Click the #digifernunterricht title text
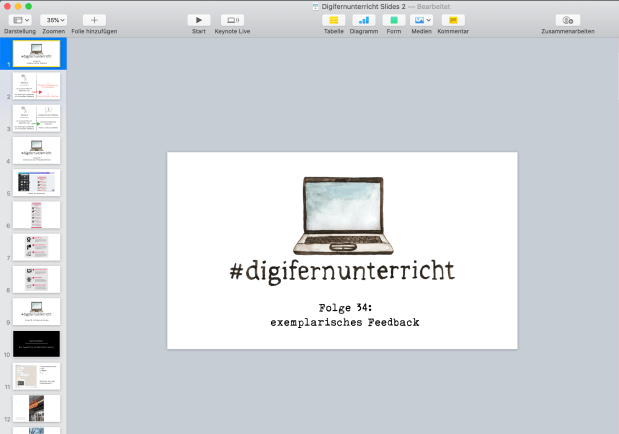The width and height of the screenshot is (619, 434). pos(342,272)
